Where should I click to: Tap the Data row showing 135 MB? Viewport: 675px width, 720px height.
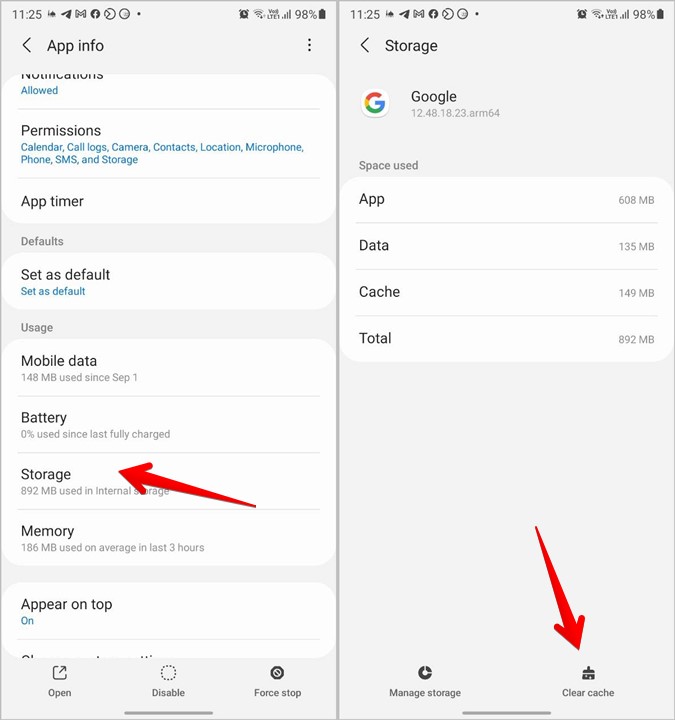point(506,246)
